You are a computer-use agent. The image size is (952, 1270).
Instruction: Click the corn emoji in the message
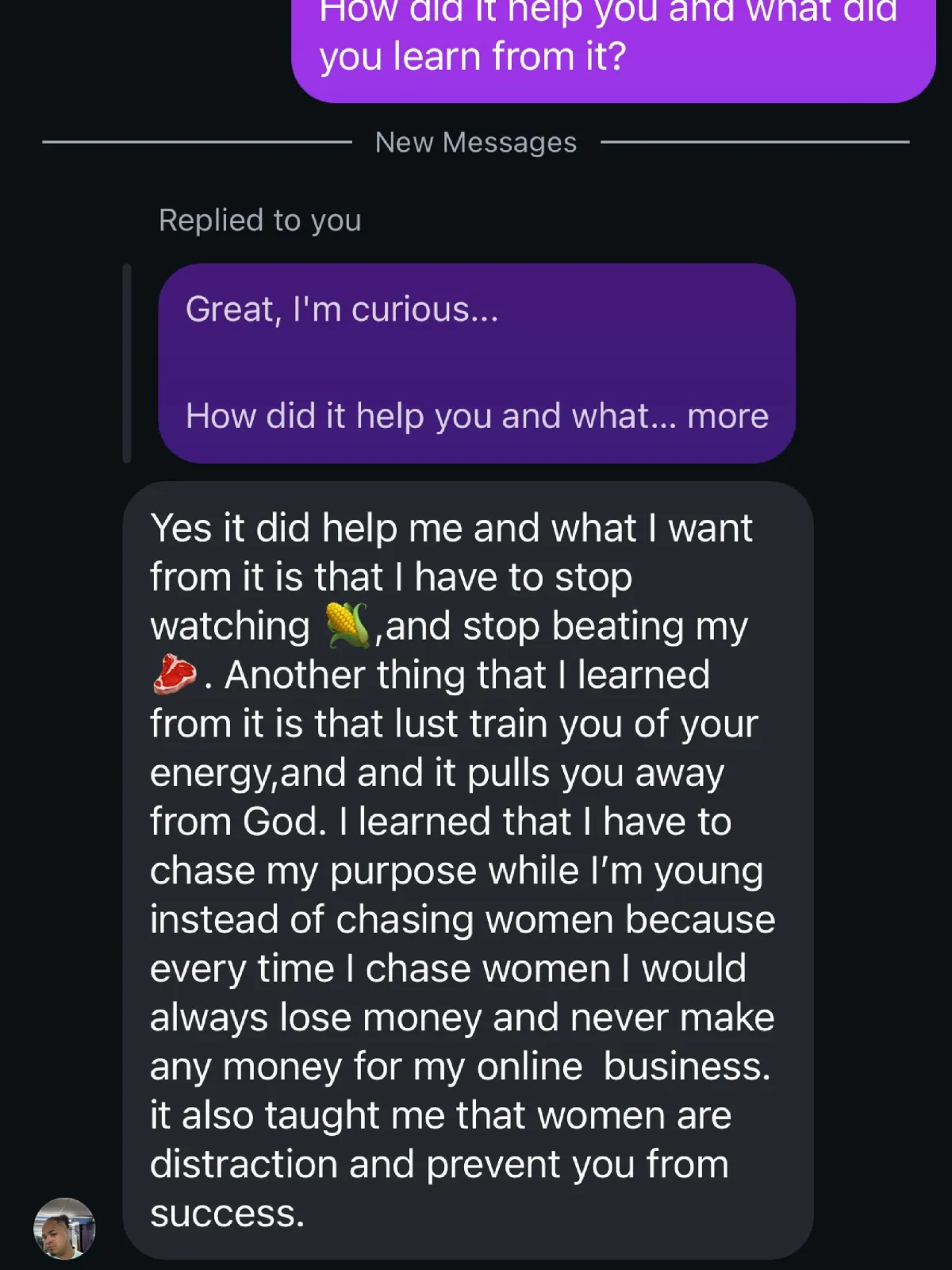click(347, 625)
